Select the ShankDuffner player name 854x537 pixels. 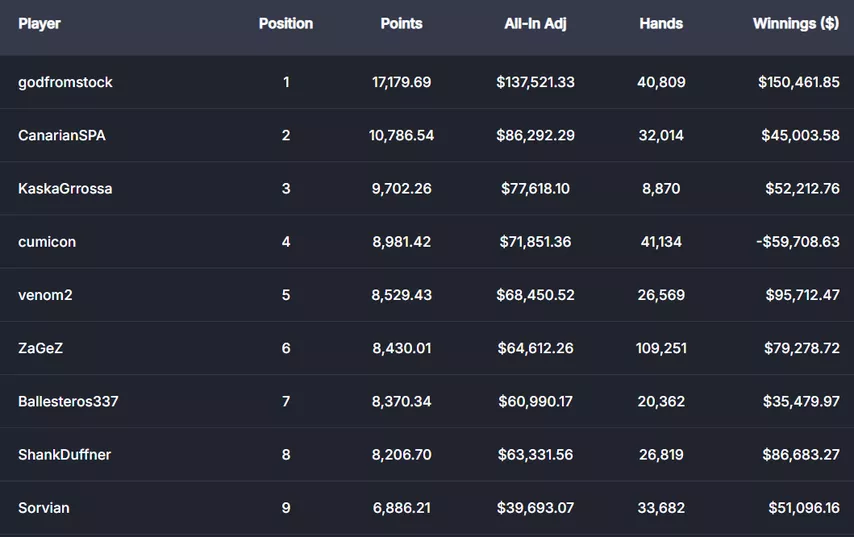(x=64, y=455)
